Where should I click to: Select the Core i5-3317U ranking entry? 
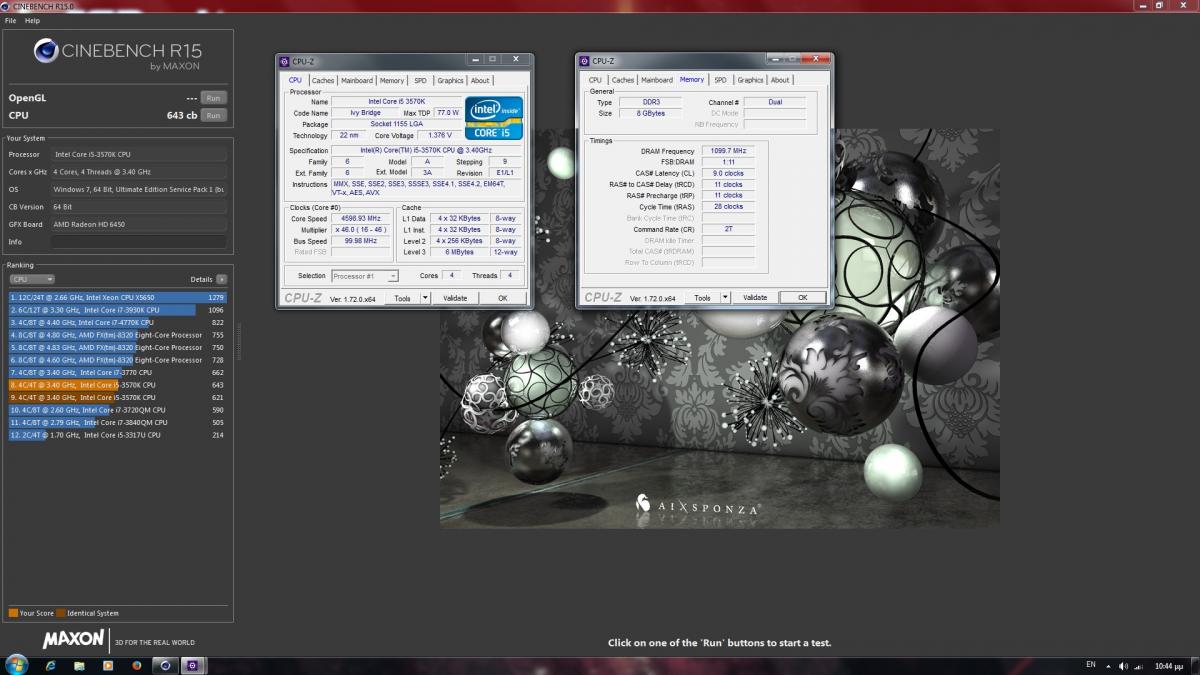[118, 435]
